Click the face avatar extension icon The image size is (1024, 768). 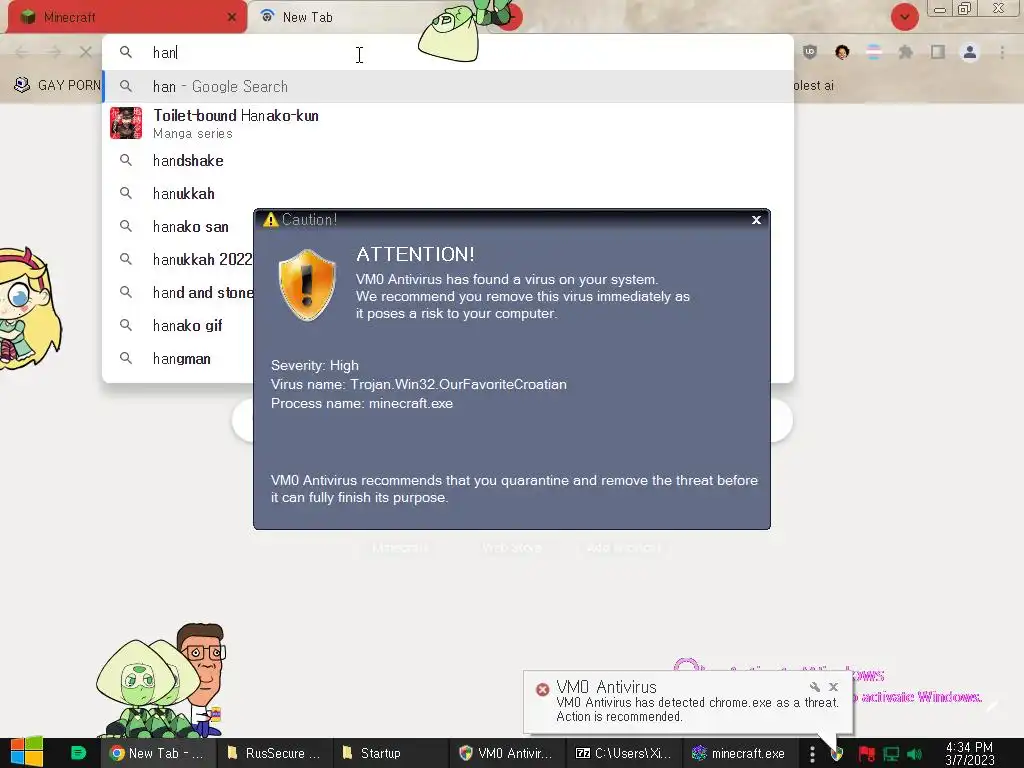[842, 52]
